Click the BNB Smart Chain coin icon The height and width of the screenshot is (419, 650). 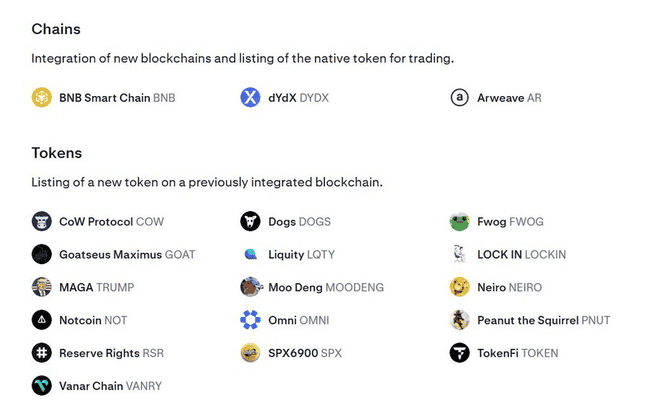point(41,97)
